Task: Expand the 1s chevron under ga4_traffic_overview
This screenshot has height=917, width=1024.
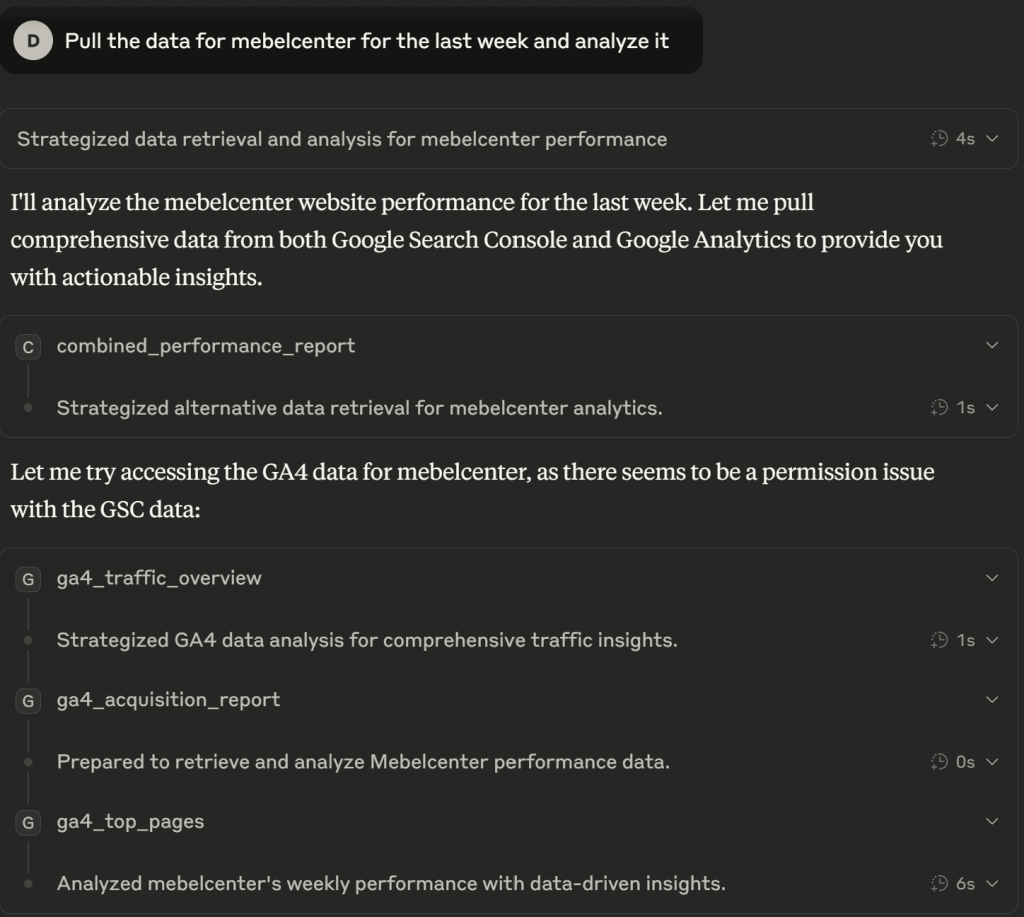Action: coord(992,640)
